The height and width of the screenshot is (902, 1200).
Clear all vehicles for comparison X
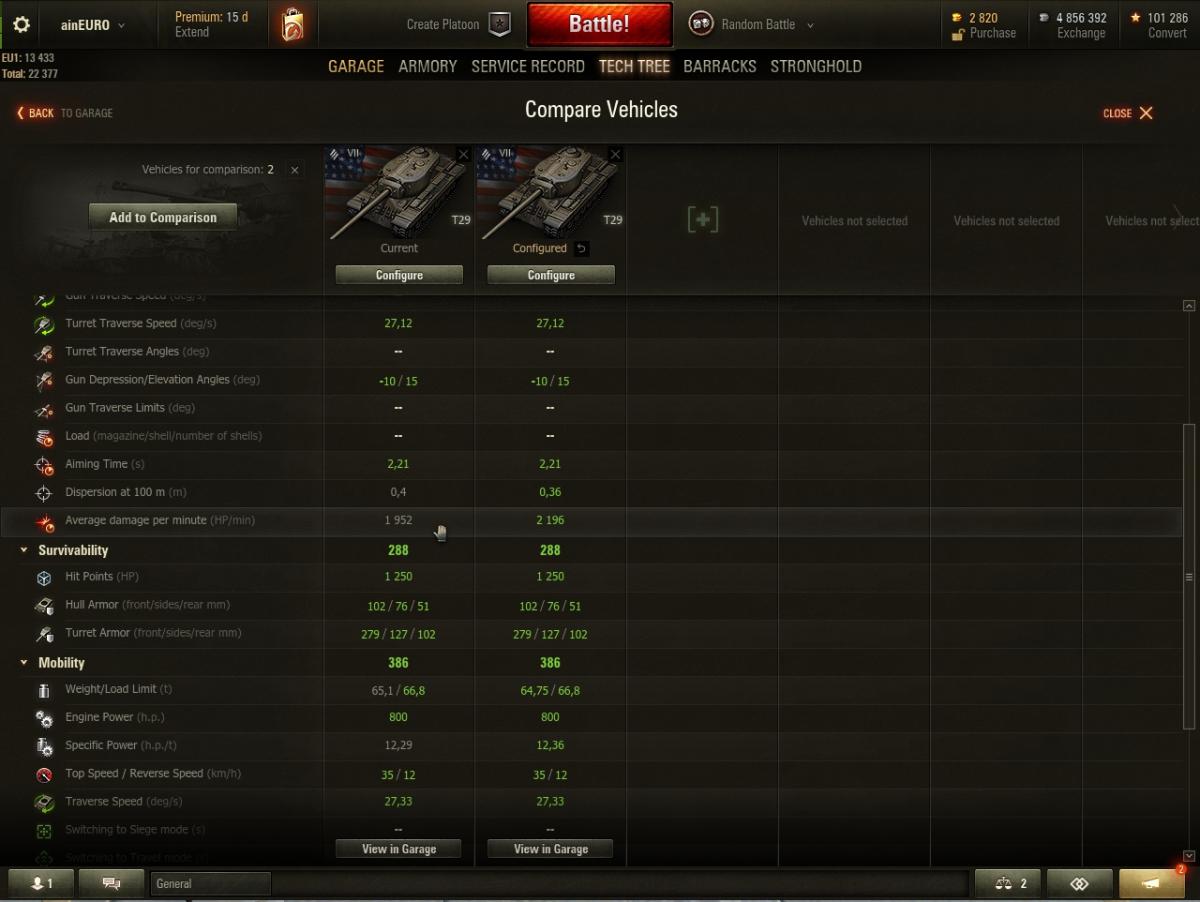(x=294, y=170)
